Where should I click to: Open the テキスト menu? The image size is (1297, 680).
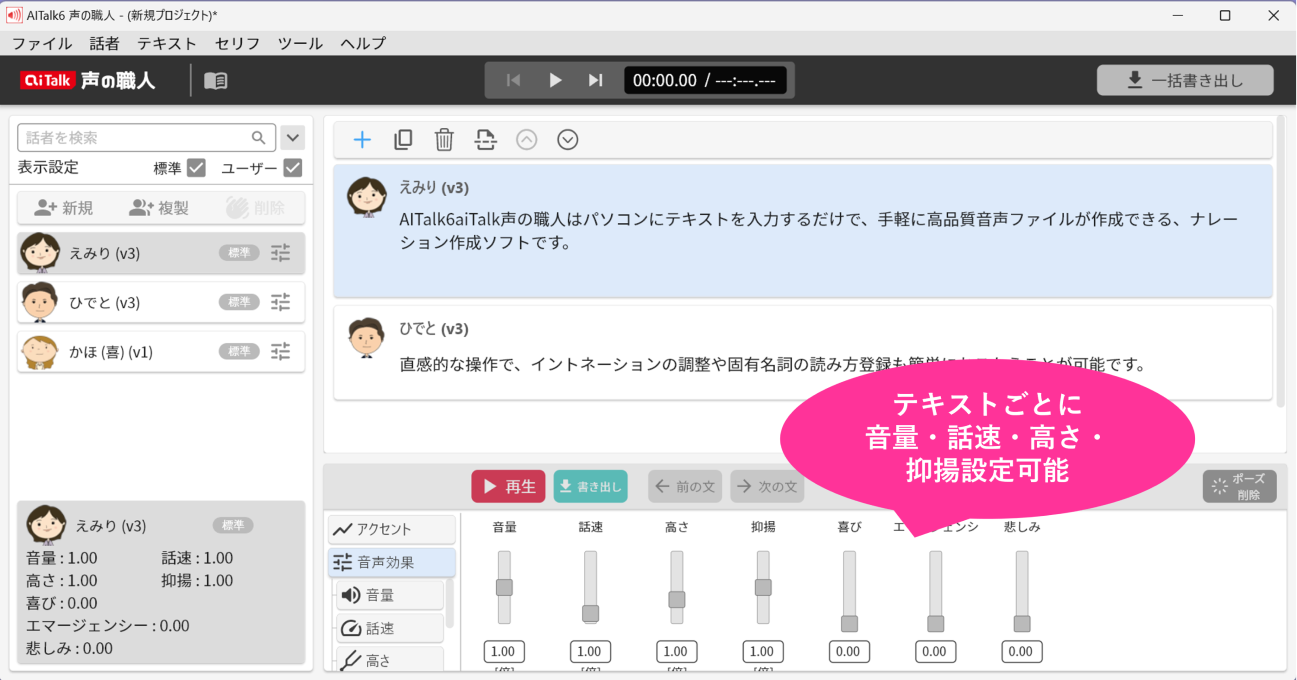point(167,43)
